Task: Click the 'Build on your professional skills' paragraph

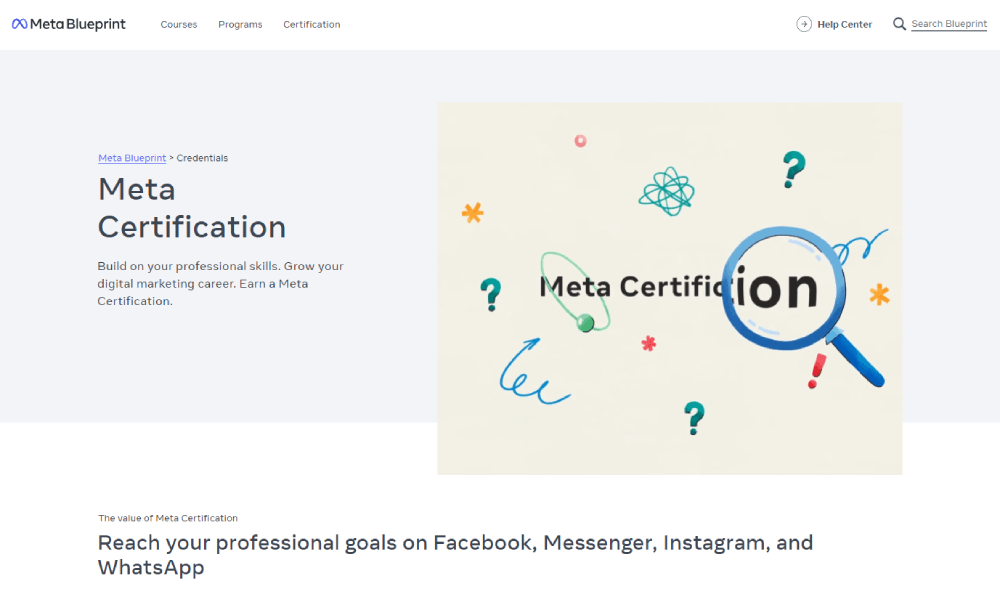Action: click(x=220, y=283)
